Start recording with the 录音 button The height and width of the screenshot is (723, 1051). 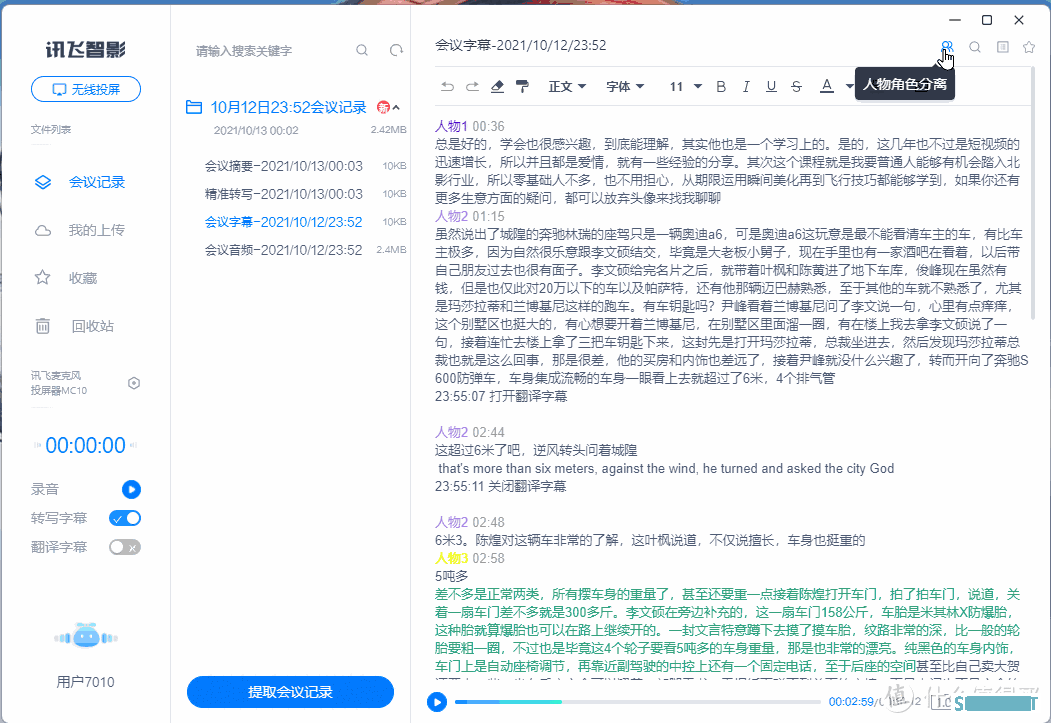click(131, 489)
